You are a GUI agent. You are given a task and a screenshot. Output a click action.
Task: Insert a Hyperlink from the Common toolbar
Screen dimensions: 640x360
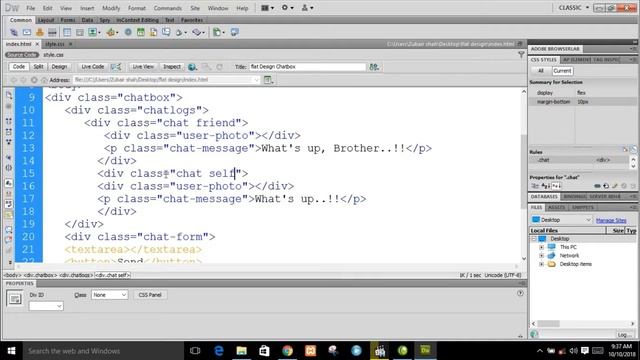click(x=14, y=32)
